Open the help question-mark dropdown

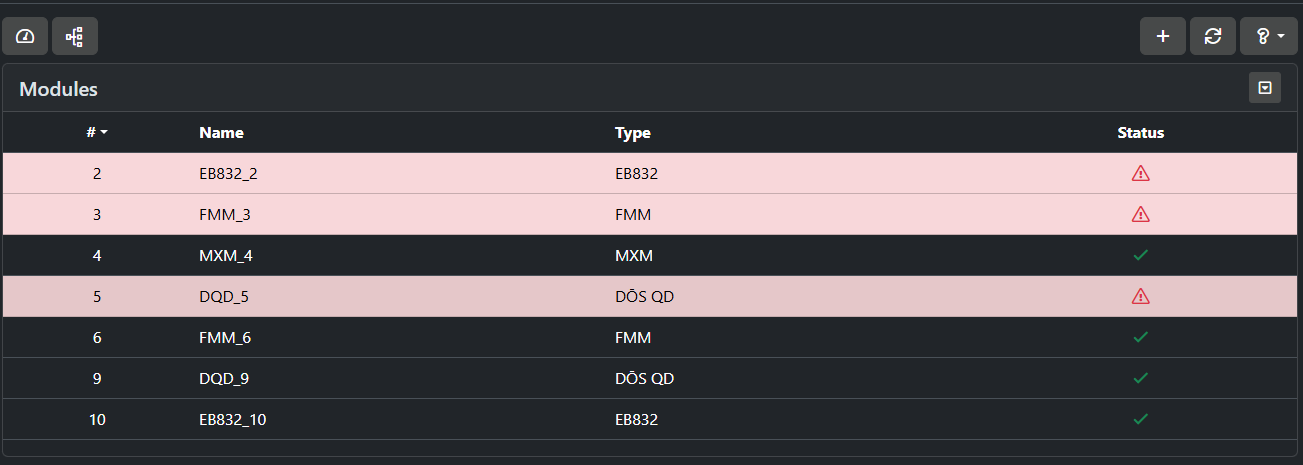1269,36
